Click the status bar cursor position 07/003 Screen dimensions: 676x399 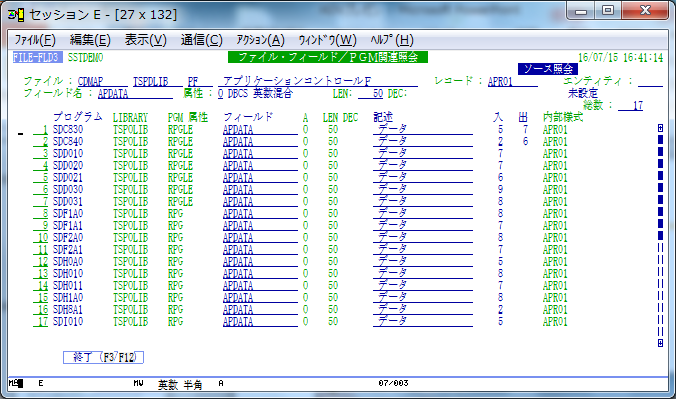(x=393, y=383)
